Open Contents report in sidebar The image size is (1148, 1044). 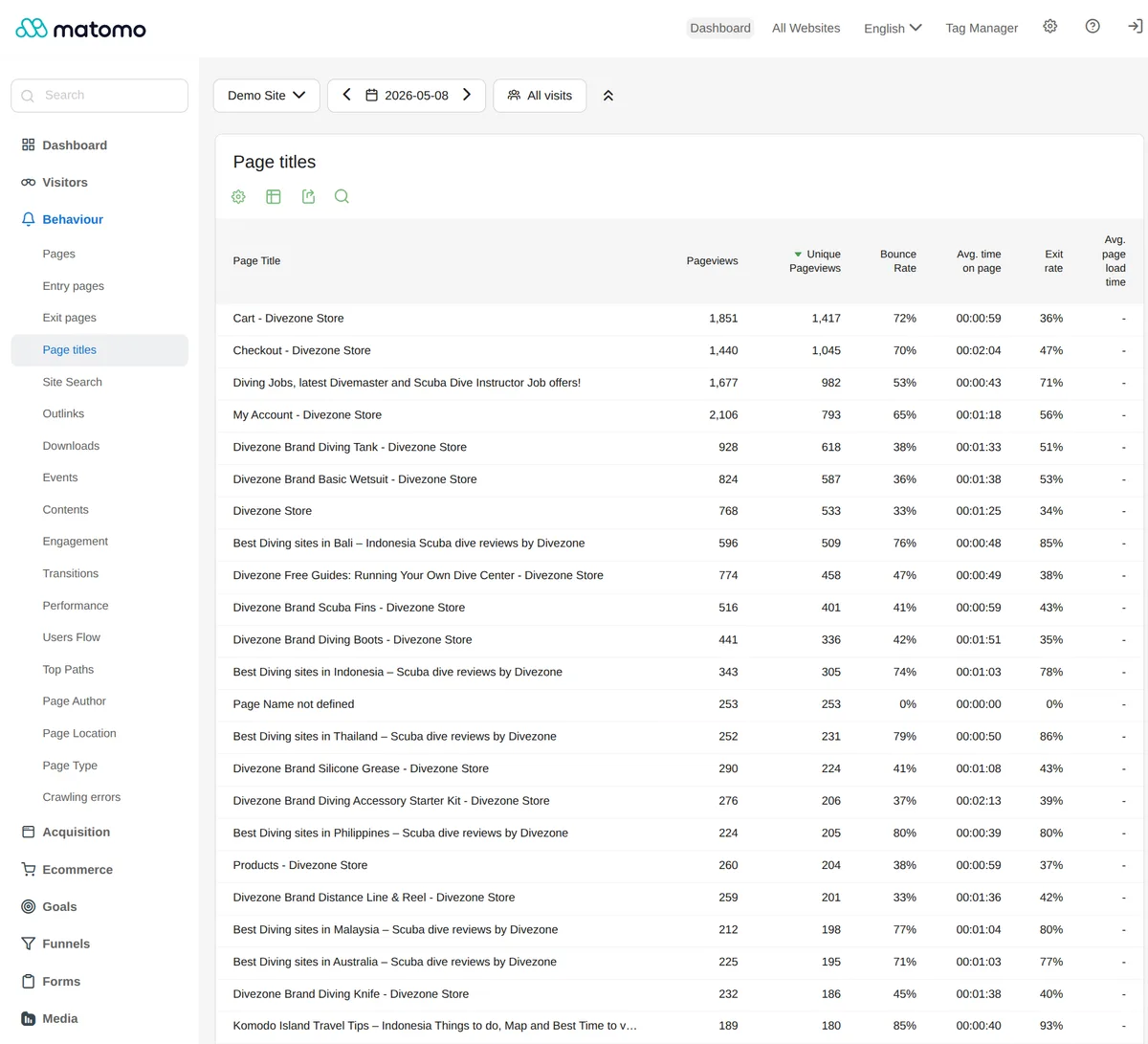click(65, 510)
